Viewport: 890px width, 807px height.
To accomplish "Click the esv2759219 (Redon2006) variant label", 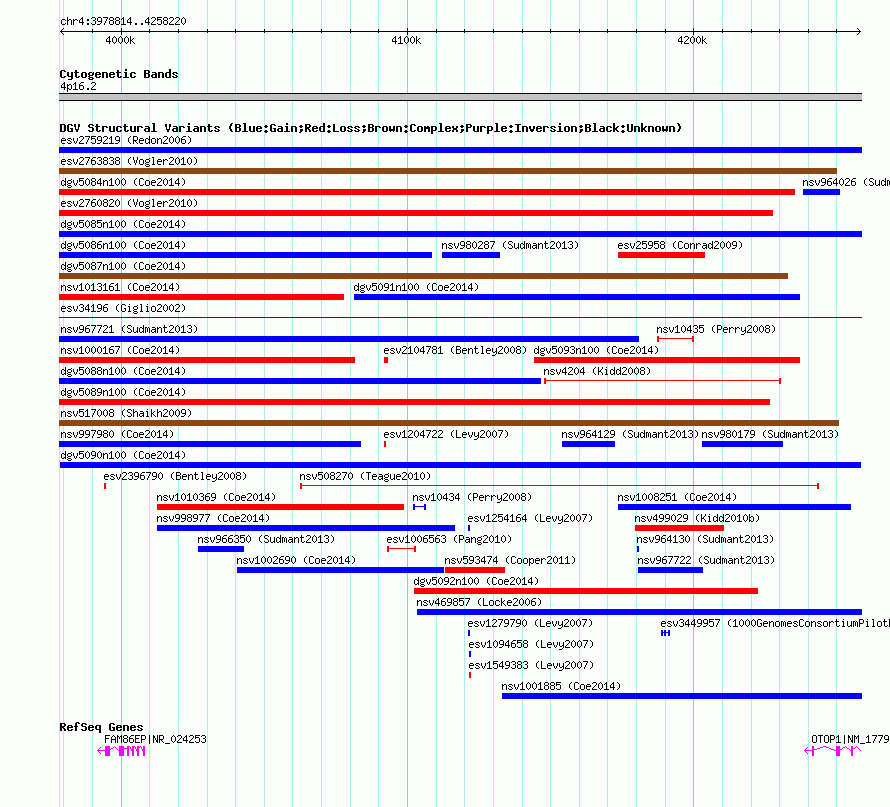I will pos(126,140).
